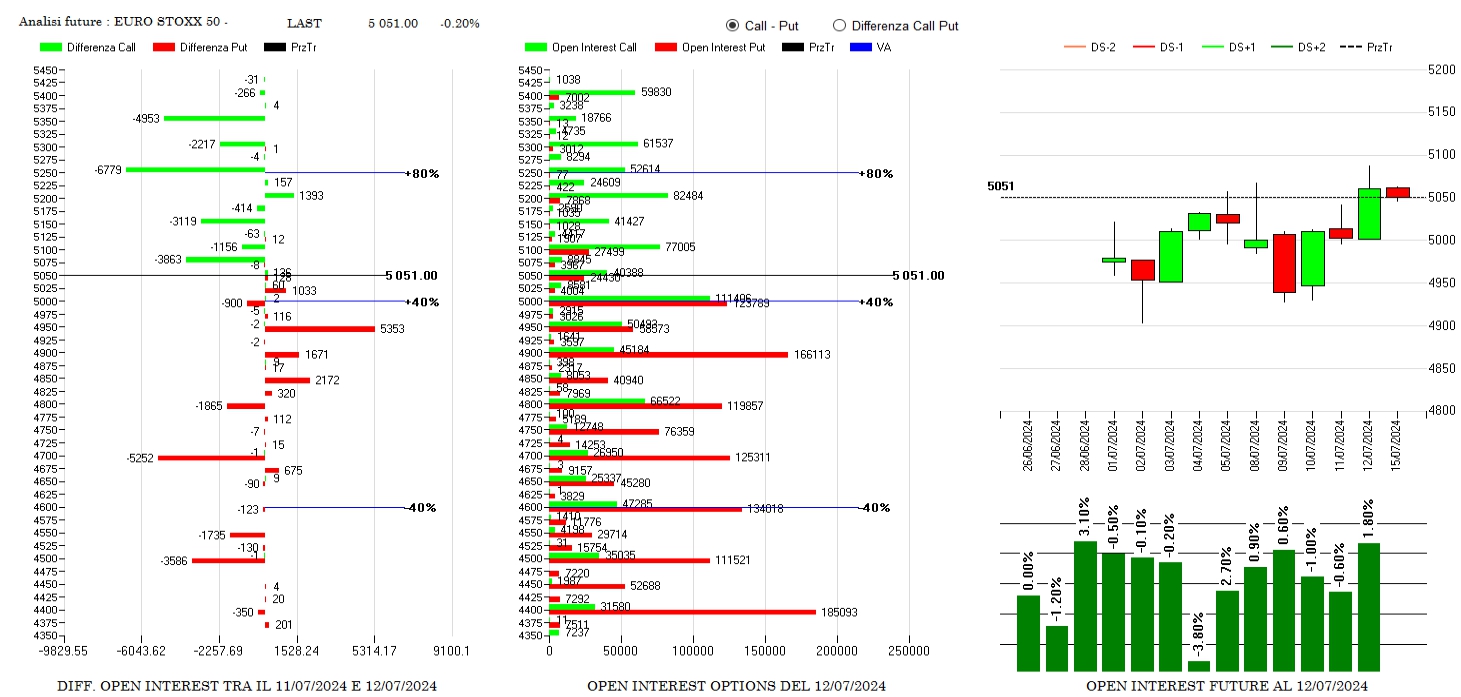
Task: Click the '-4953' call difference value
Action: 146,119
